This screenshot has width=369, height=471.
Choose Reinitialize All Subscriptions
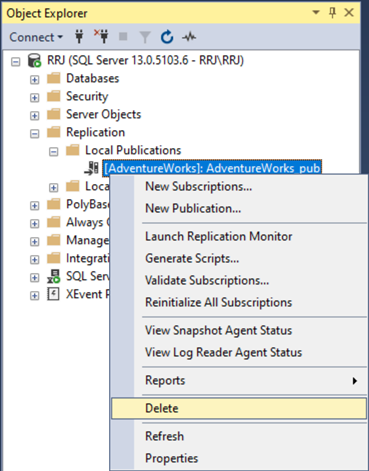point(239,302)
